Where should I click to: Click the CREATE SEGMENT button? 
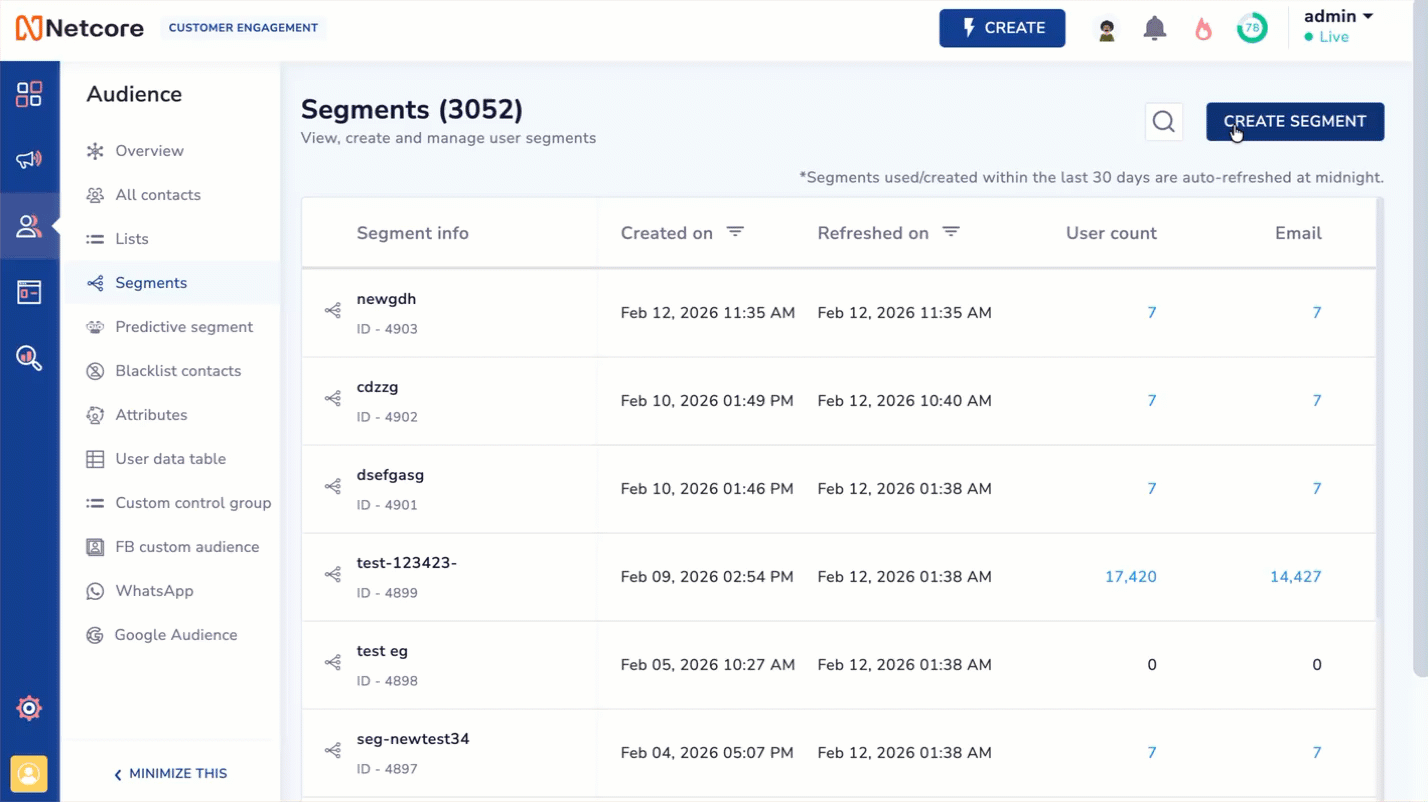point(1294,121)
